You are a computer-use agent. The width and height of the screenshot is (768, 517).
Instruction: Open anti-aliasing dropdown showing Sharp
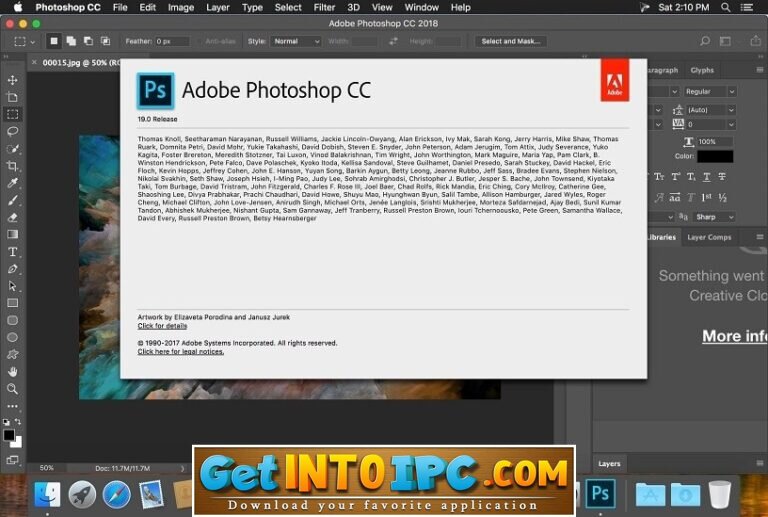tap(714, 217)
